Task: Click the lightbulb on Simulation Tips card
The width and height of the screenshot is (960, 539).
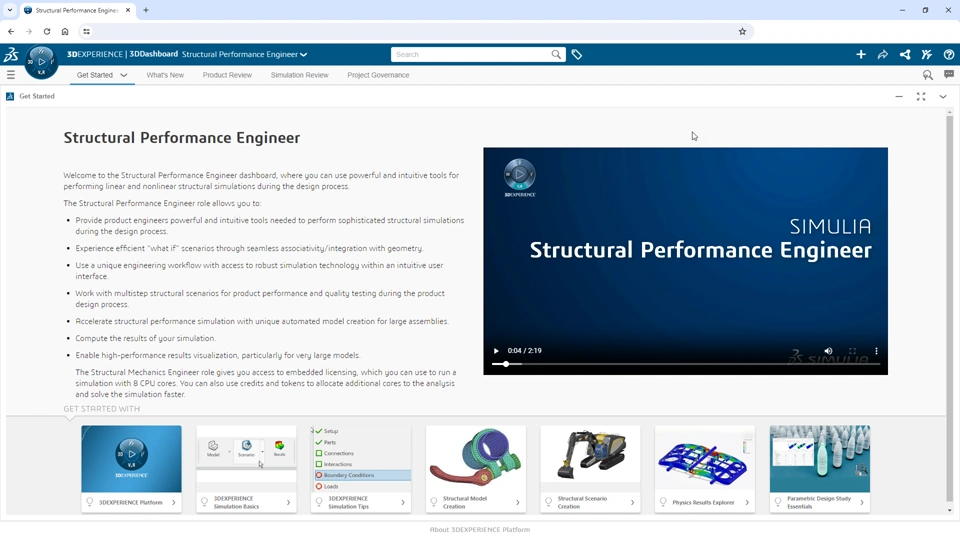Action: (x=319, y=502)
